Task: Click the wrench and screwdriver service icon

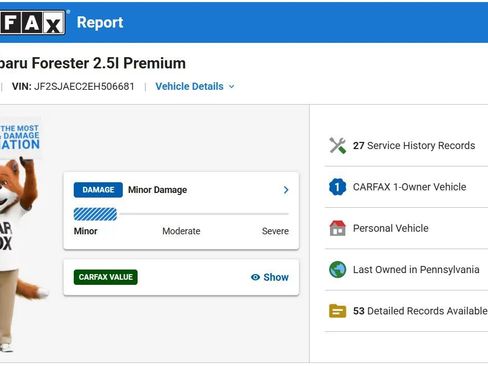Action: click(x=337, y=145)
